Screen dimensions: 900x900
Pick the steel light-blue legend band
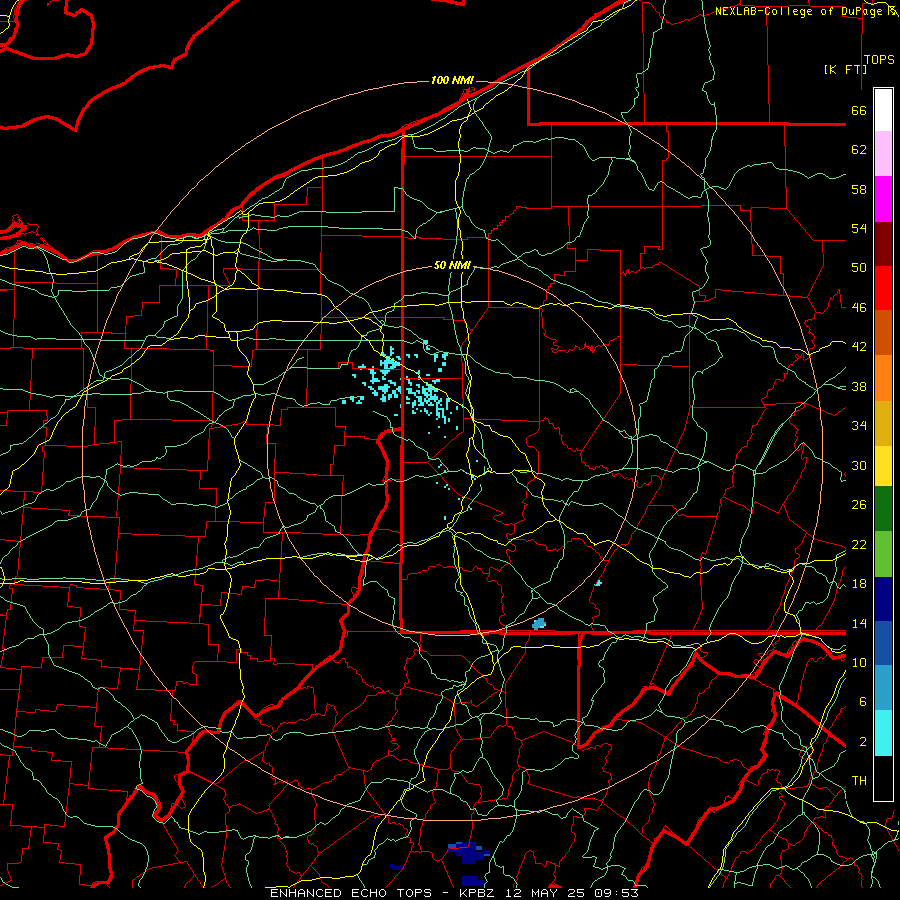coord(883,688)
